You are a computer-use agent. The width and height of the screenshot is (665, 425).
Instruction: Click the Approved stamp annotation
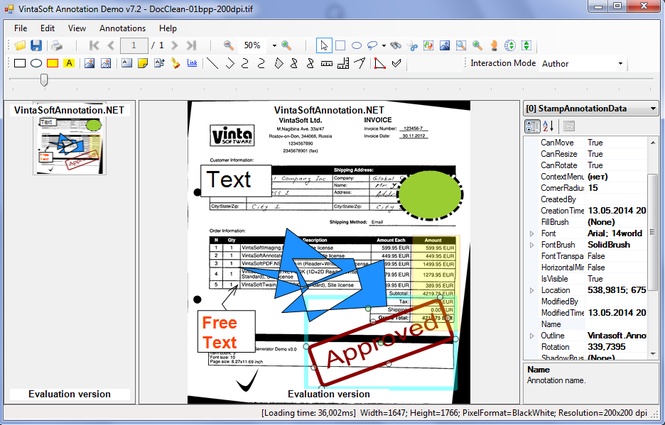(x=380, y=344)
